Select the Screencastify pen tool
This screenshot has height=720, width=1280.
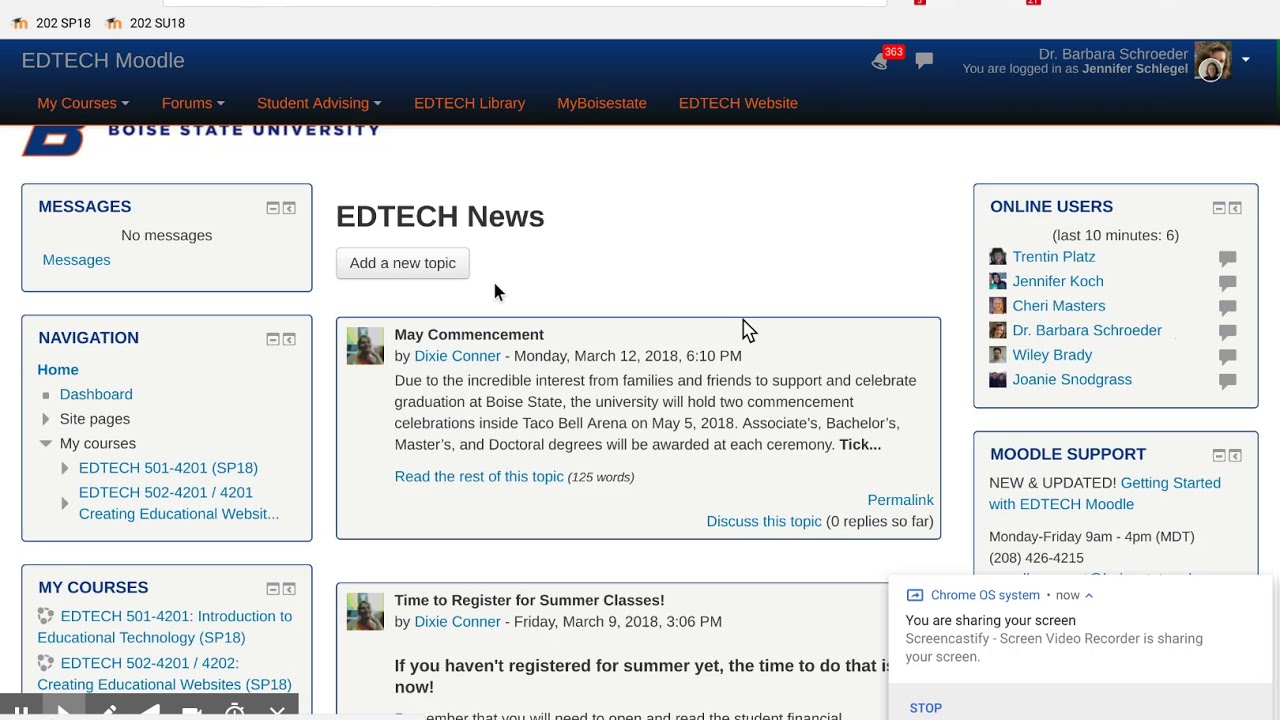coord(109,711)
